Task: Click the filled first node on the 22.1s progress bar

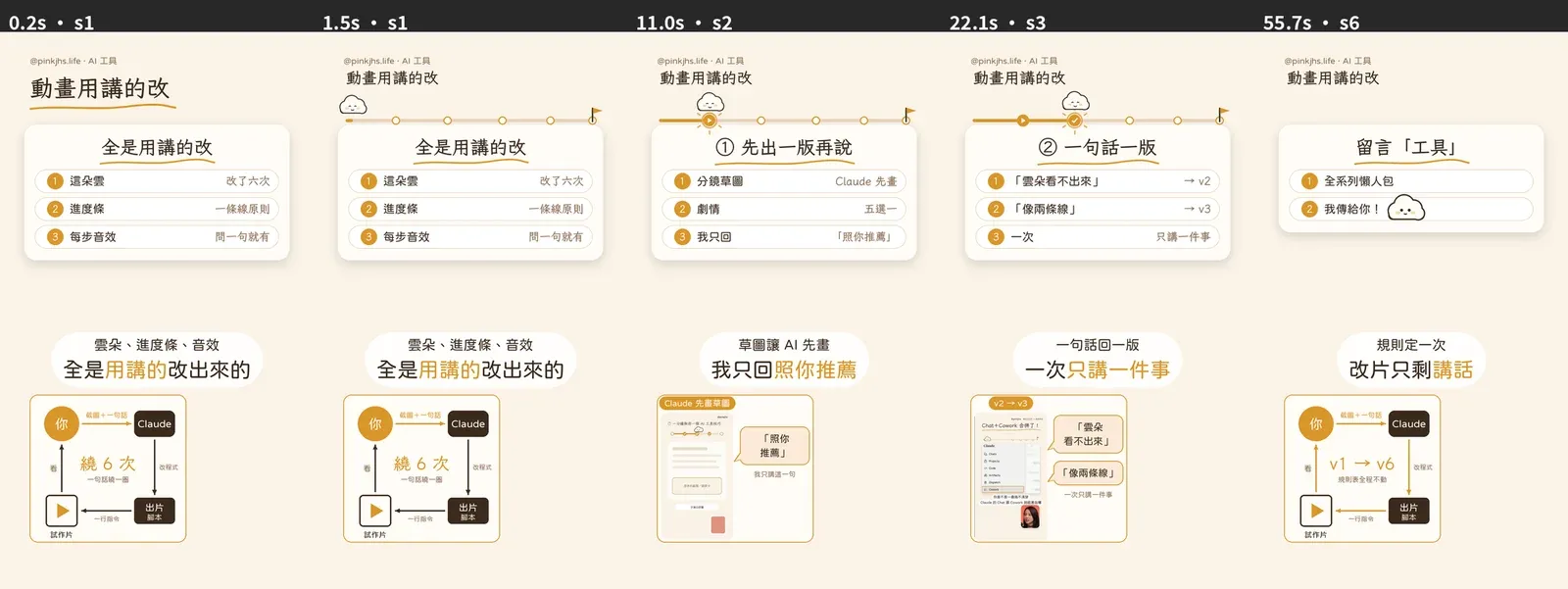Action: [x=1022, y=121]
